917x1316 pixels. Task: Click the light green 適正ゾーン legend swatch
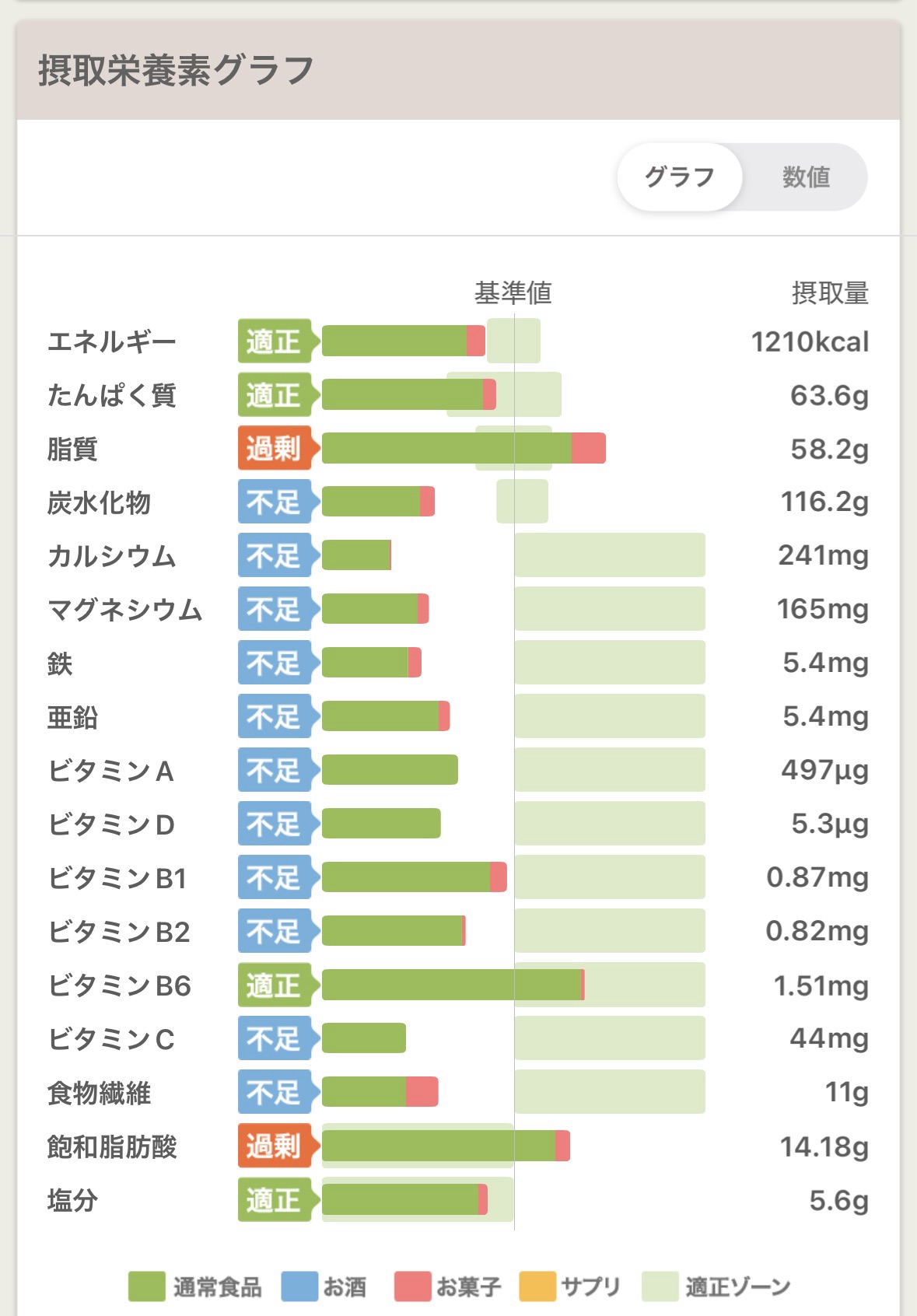(x=660, y=1286)
